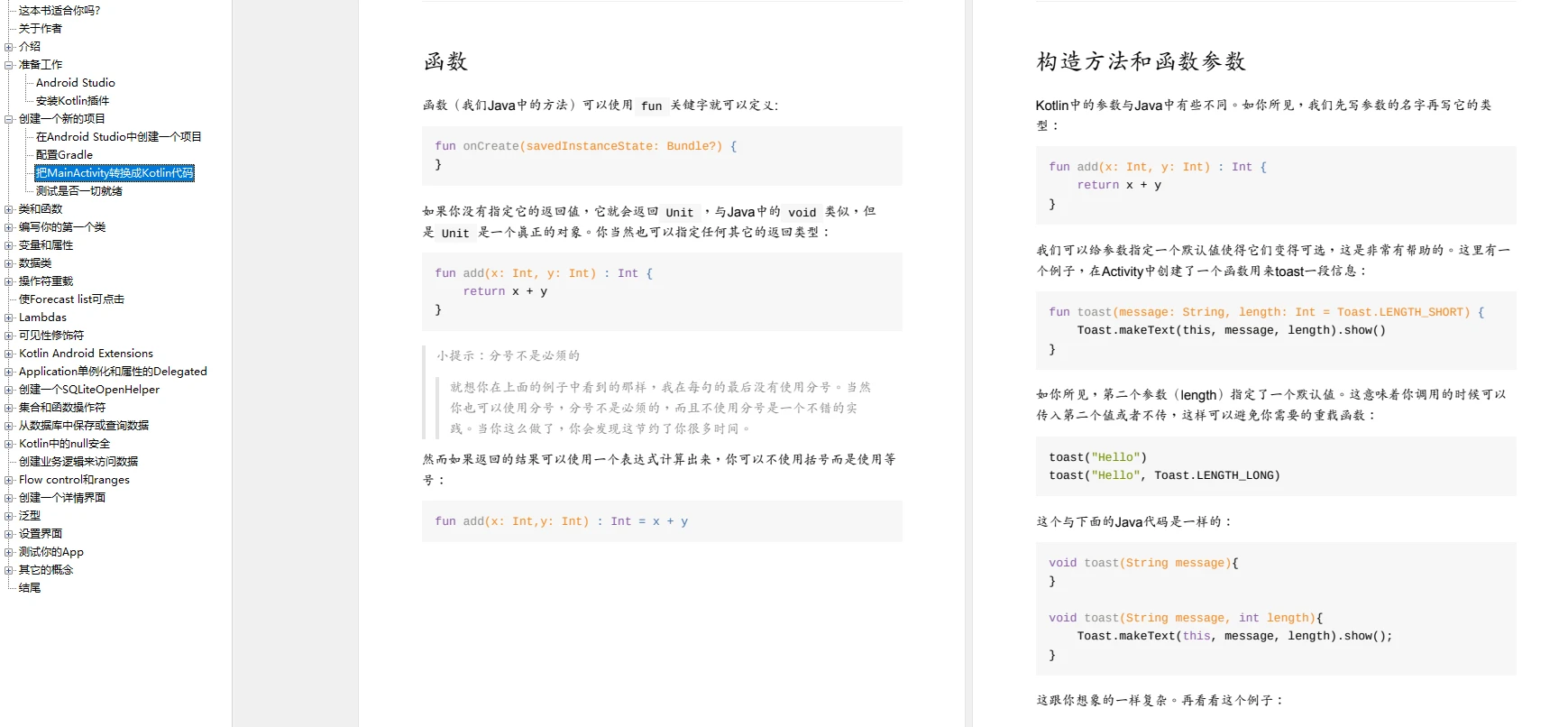Screen dimensions: 1568x727
Task: Click the 构造方法和函数参数 page heading
Action: (x=1141, y=61)
